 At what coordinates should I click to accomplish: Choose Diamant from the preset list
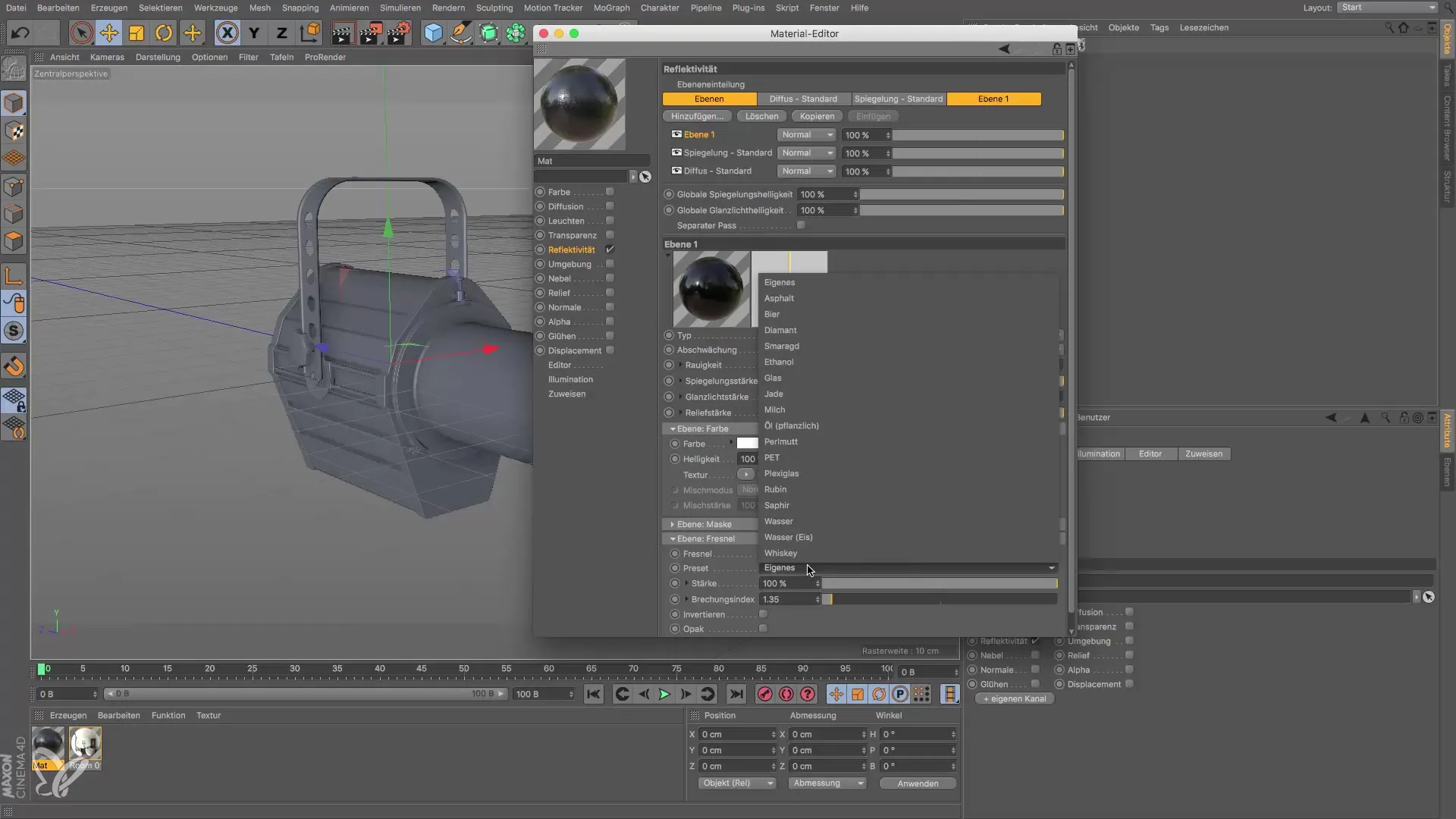pos(780,330)
